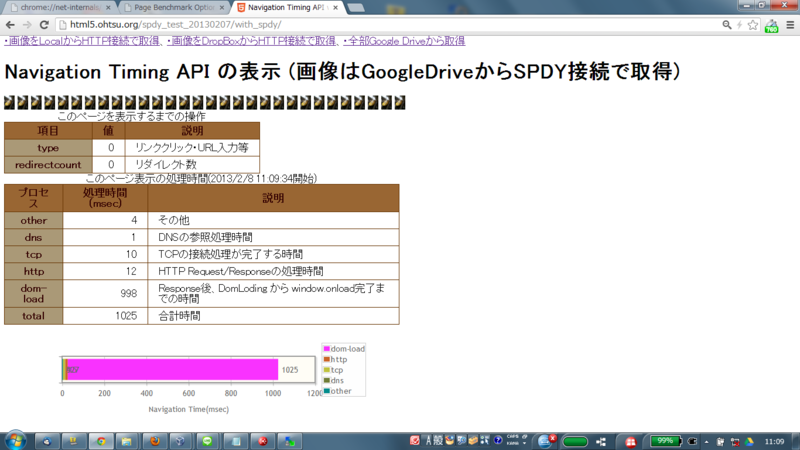This screenshot has height=450, width=800.
Task: Select the 'redirectcount' row label cell
Action: pyautogui.click(x=48, y=165)
